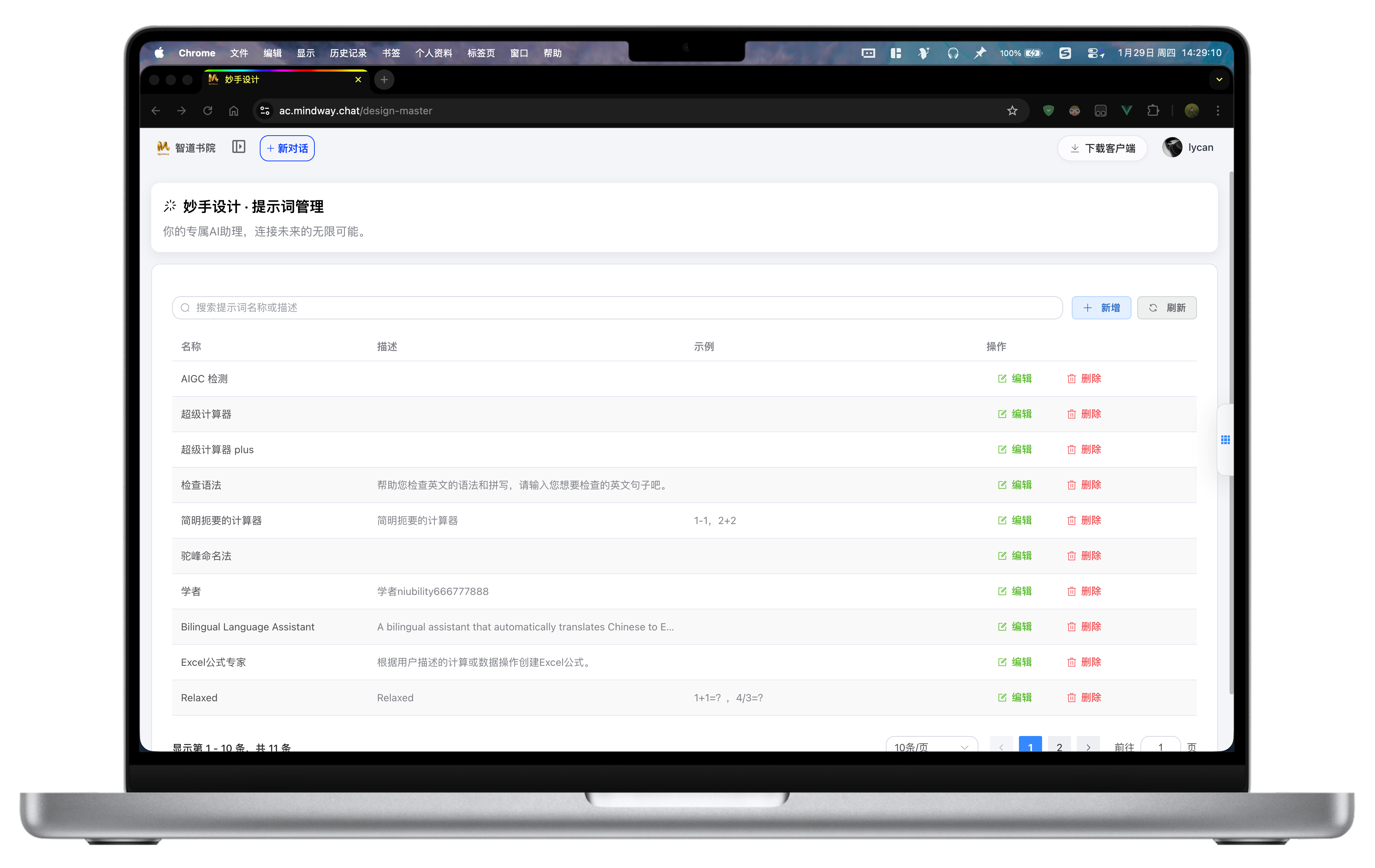
Task: Click the Chrome profile avatar
Action: pos(1192,111)
